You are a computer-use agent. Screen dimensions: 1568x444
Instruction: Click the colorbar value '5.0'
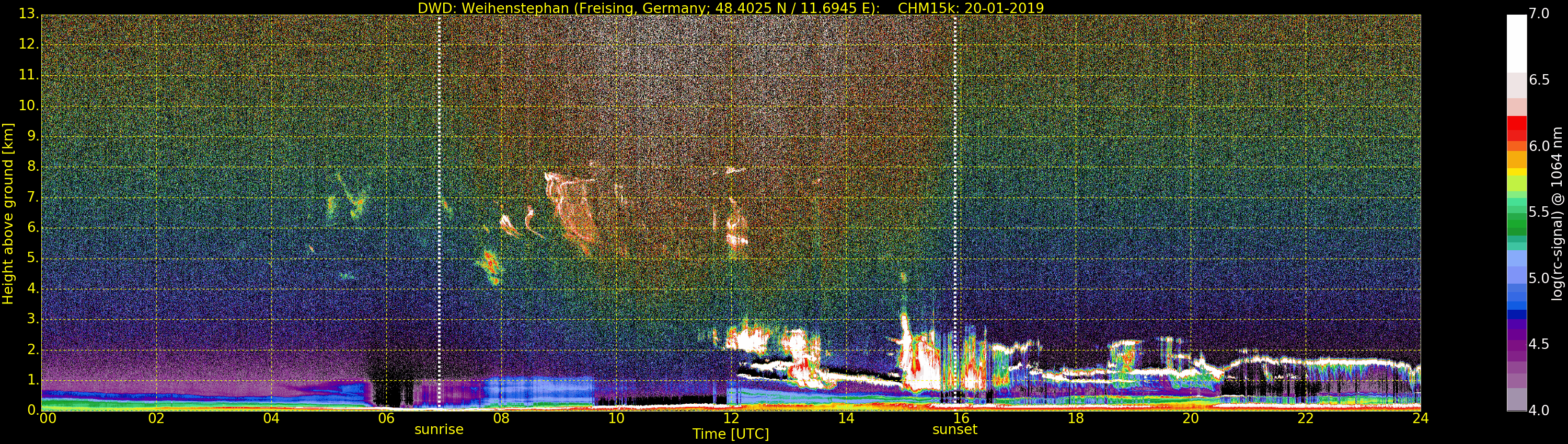coord(1539,278)
